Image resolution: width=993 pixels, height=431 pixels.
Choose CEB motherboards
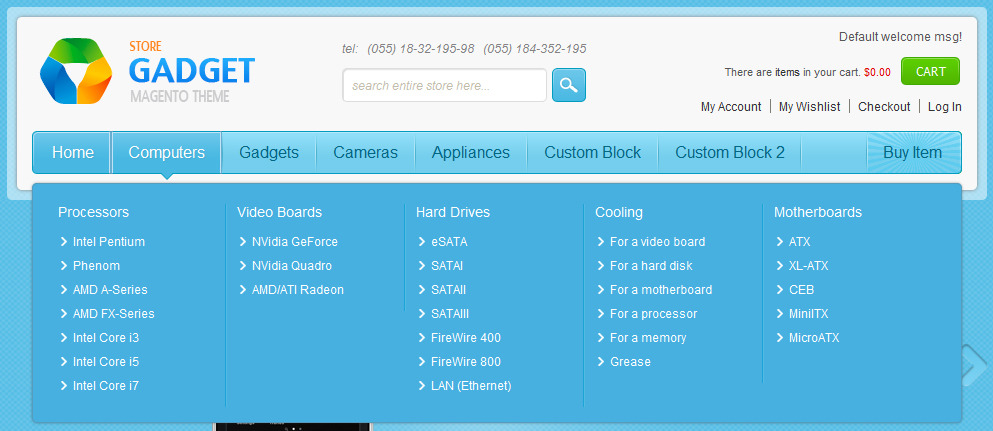point(801,290)
